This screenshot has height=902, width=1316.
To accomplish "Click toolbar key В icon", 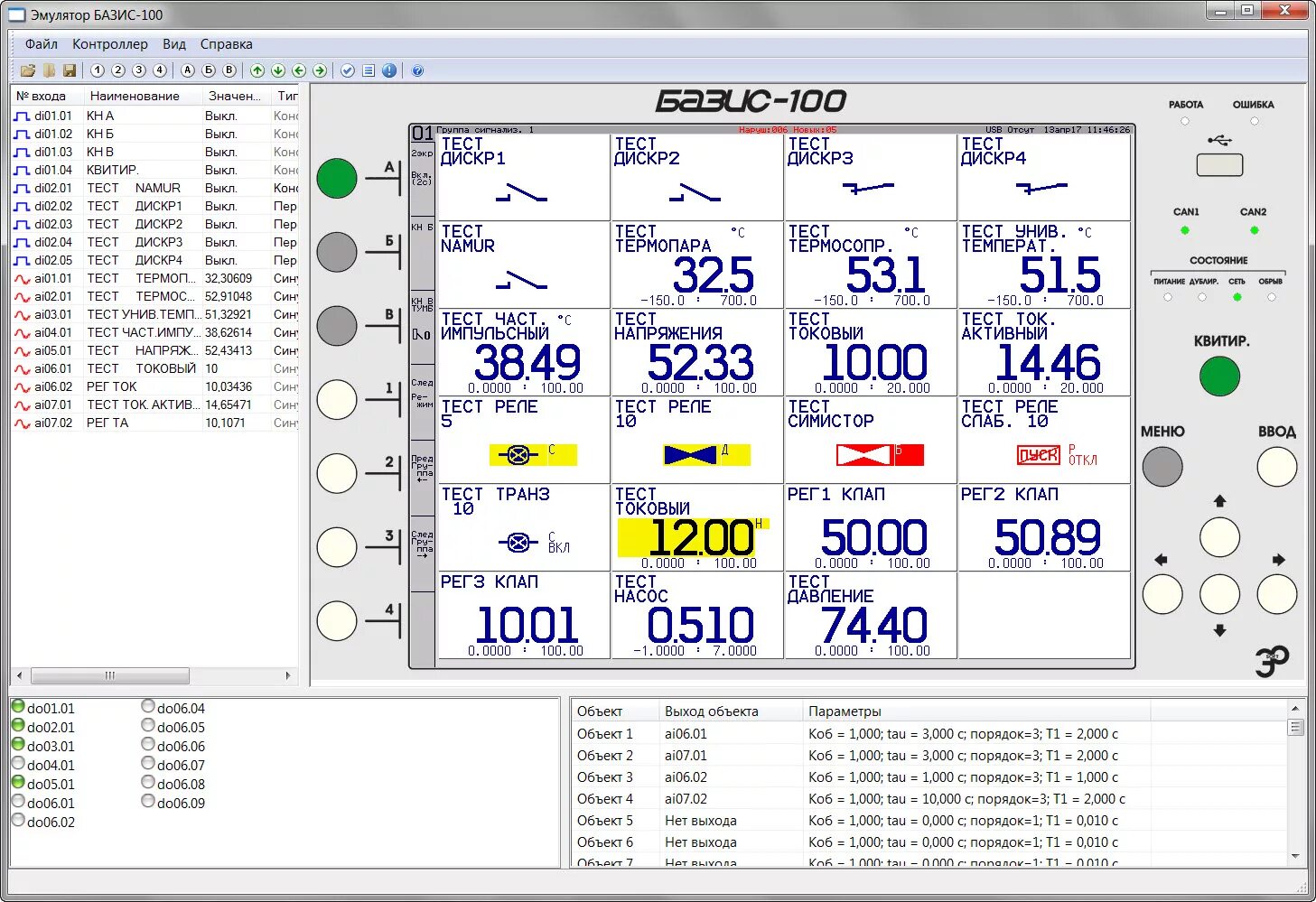I will point(229,70).
